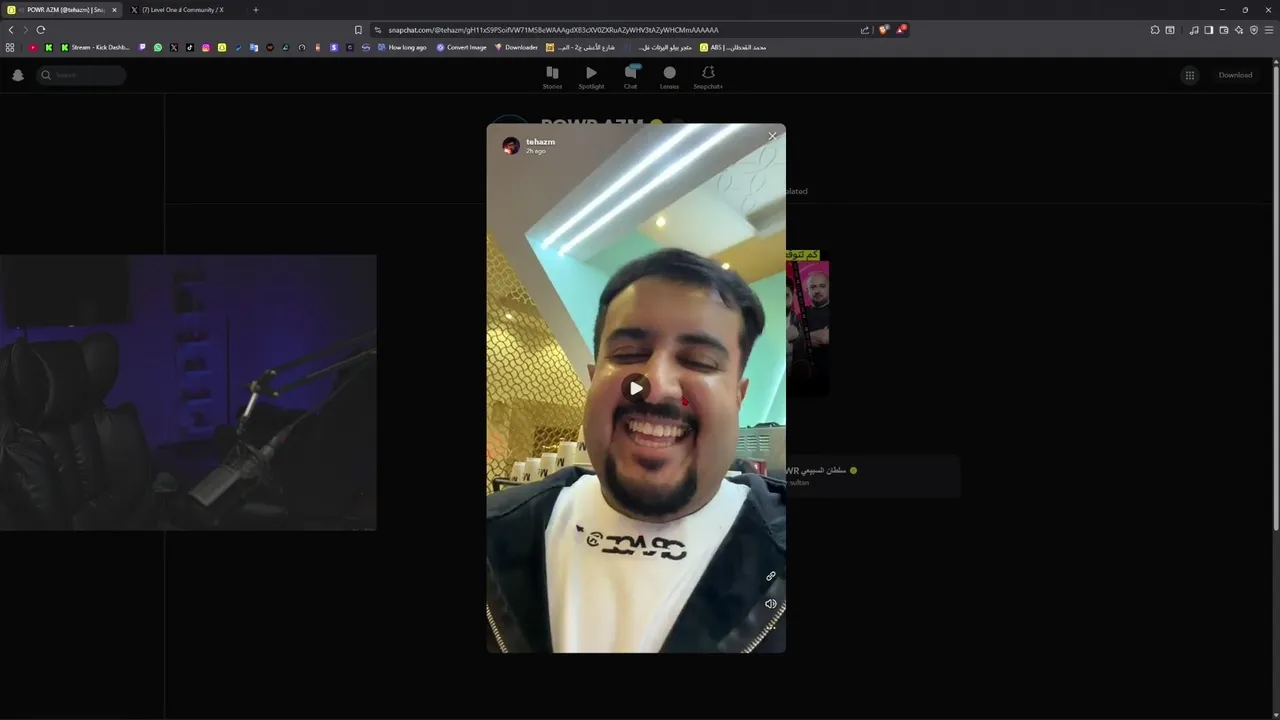Open Brave Shields lion icon
The image size is (1280, 720).
click(x=884, y=30)
